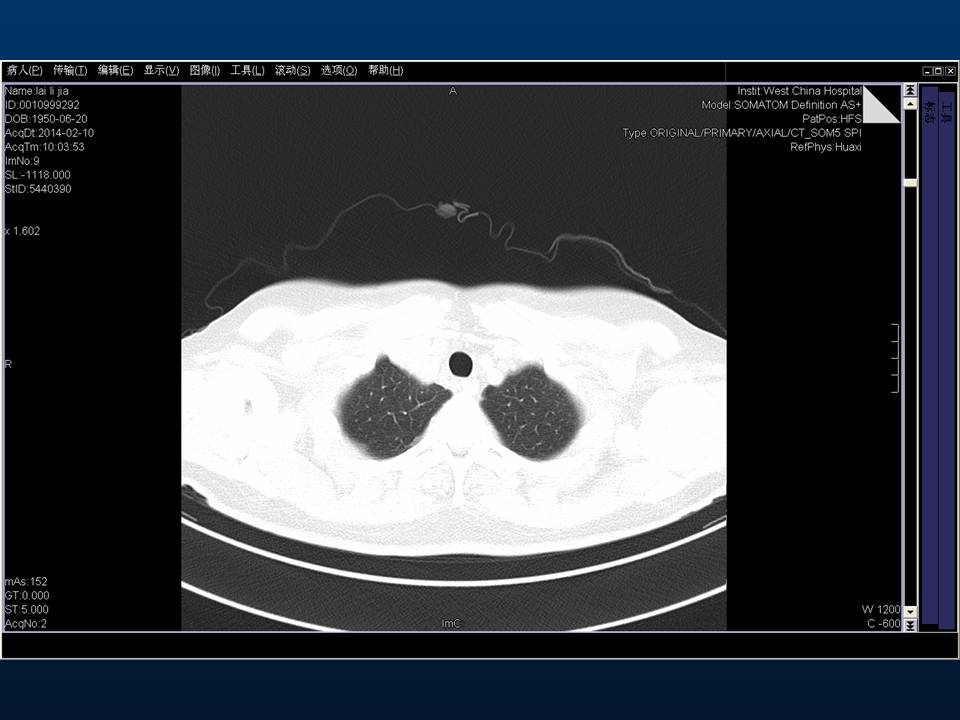Image resolution: width=960 pixels, height=720 pixels.
Task: Open the 标志 vertical side tab
Action: (930, 112)
